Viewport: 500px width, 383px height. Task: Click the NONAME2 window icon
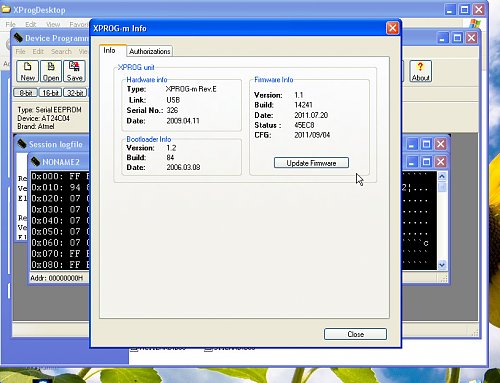tap(35, 162)
